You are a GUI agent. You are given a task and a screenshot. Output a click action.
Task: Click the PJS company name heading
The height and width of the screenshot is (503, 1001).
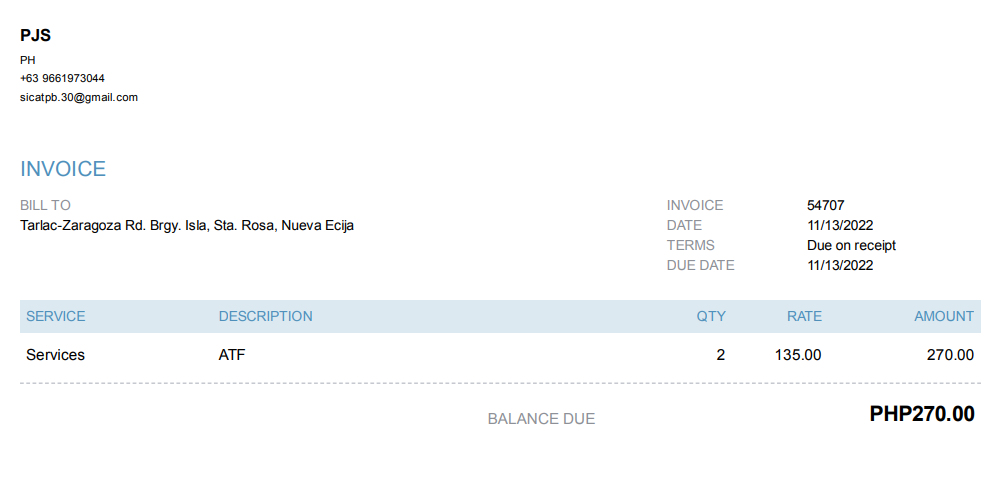point(35,36)
